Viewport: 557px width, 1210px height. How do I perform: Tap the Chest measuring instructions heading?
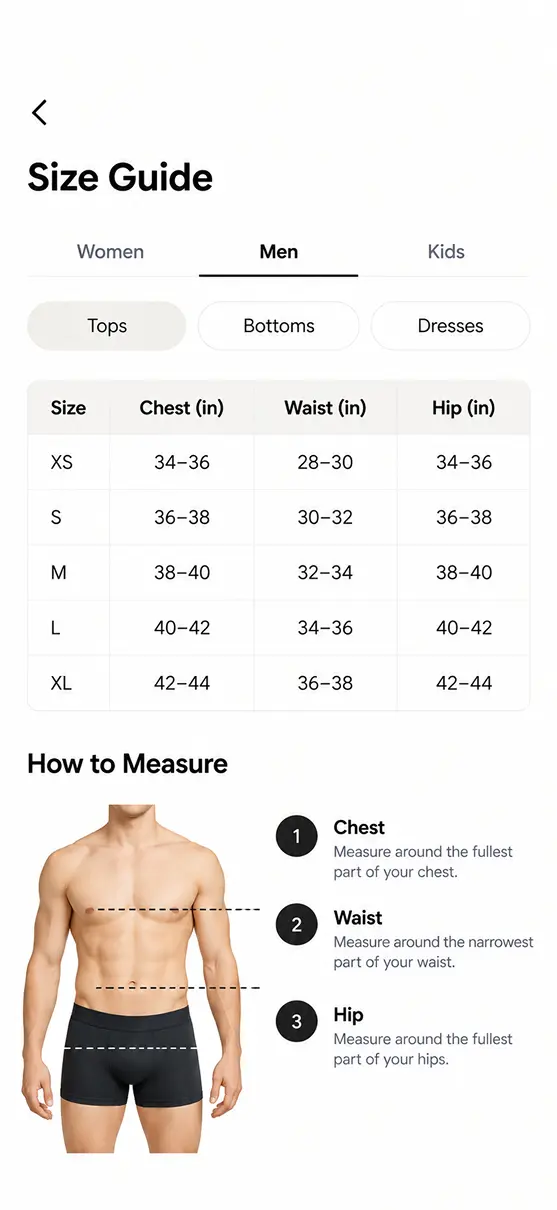point(359,828)
